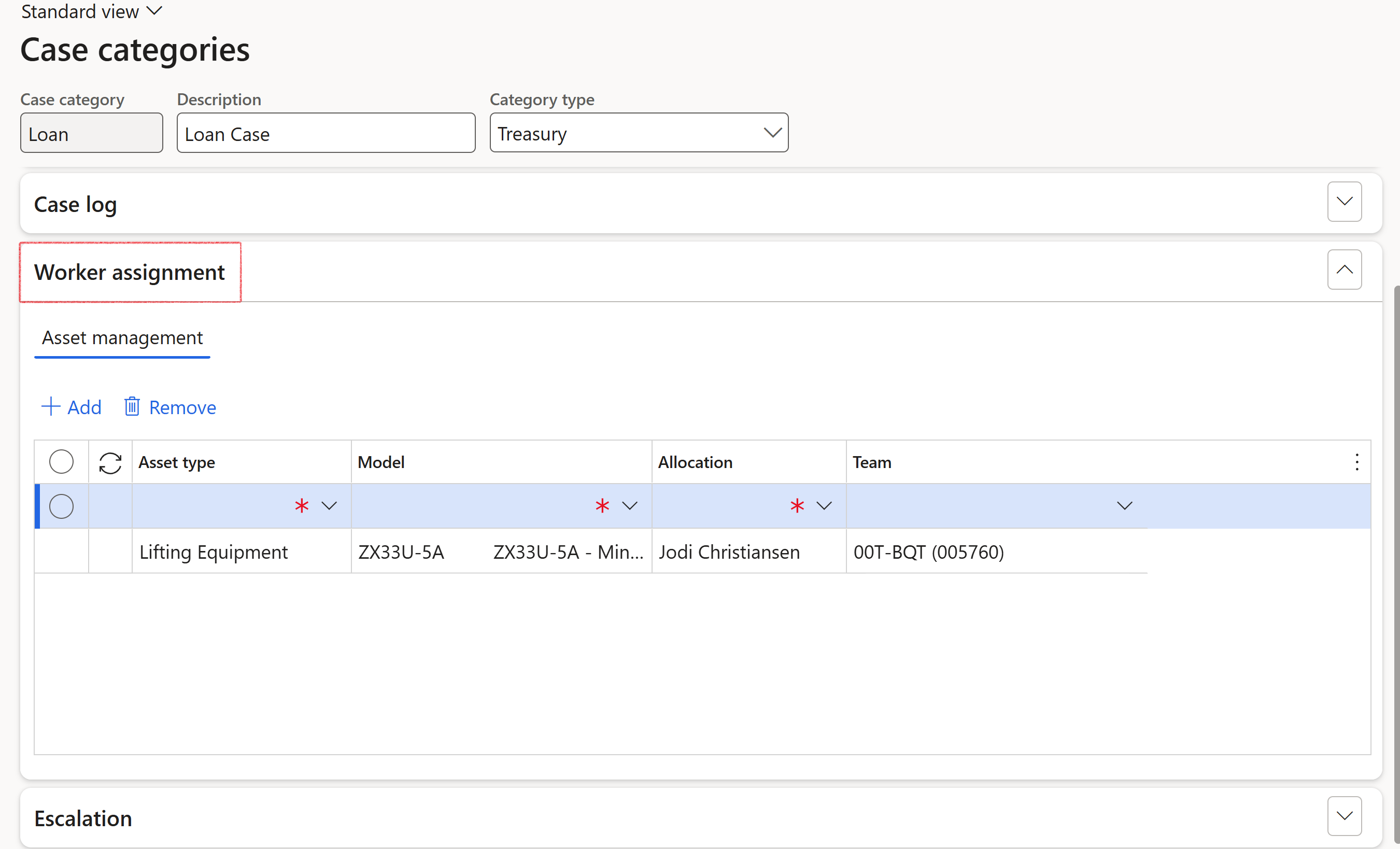Click the Description input field
The width and height of the screenshot is (1400, 849).
(x=326, y=133)
